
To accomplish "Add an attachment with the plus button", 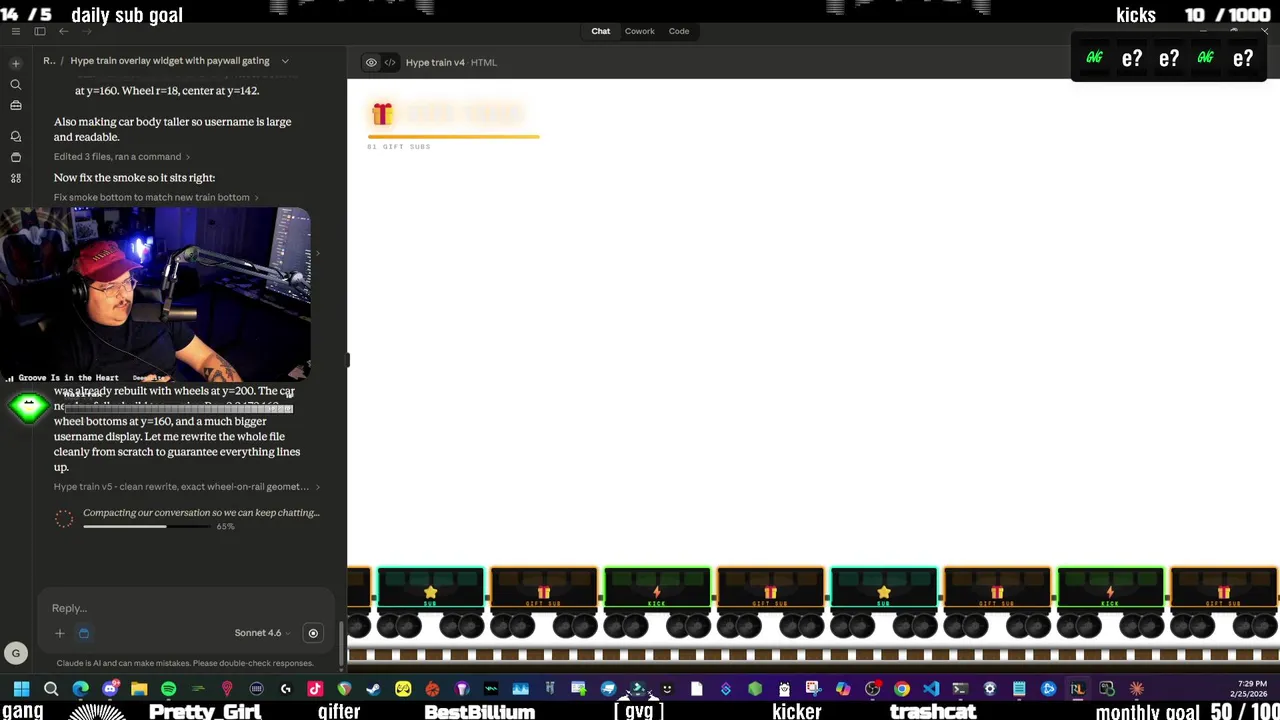I will [x=59, y=633].
